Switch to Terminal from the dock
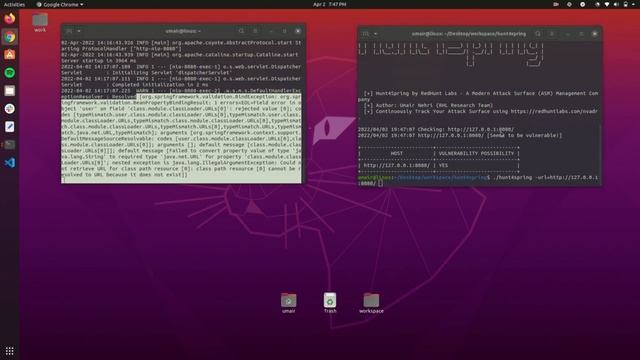 pos(10,144)
